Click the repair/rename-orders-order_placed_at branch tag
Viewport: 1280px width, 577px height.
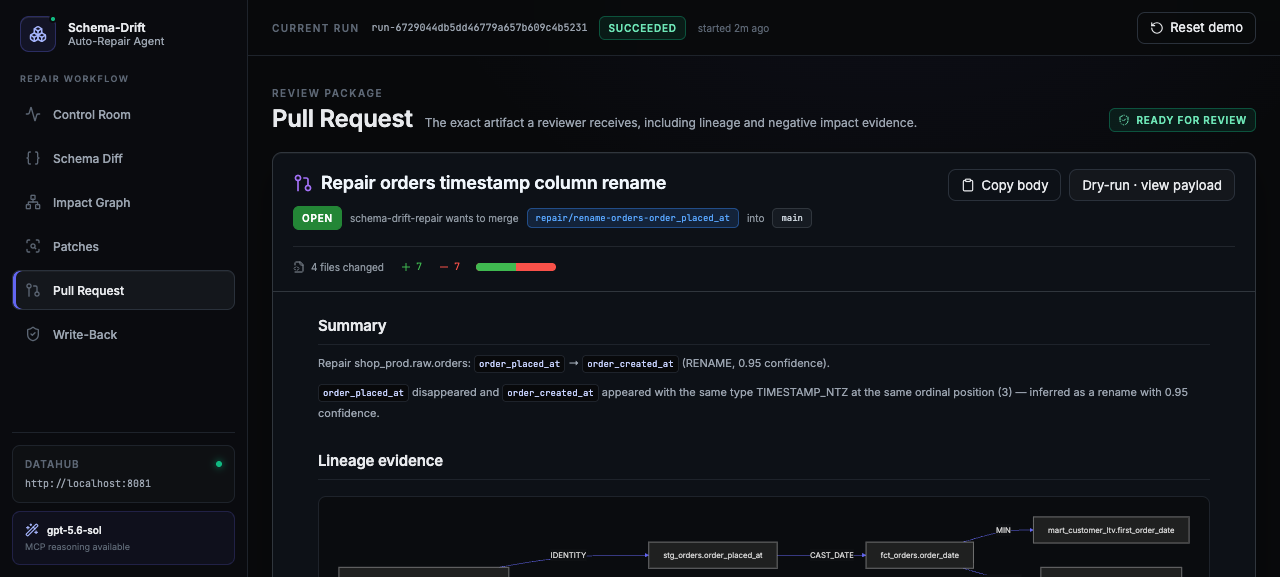[633, 218]
